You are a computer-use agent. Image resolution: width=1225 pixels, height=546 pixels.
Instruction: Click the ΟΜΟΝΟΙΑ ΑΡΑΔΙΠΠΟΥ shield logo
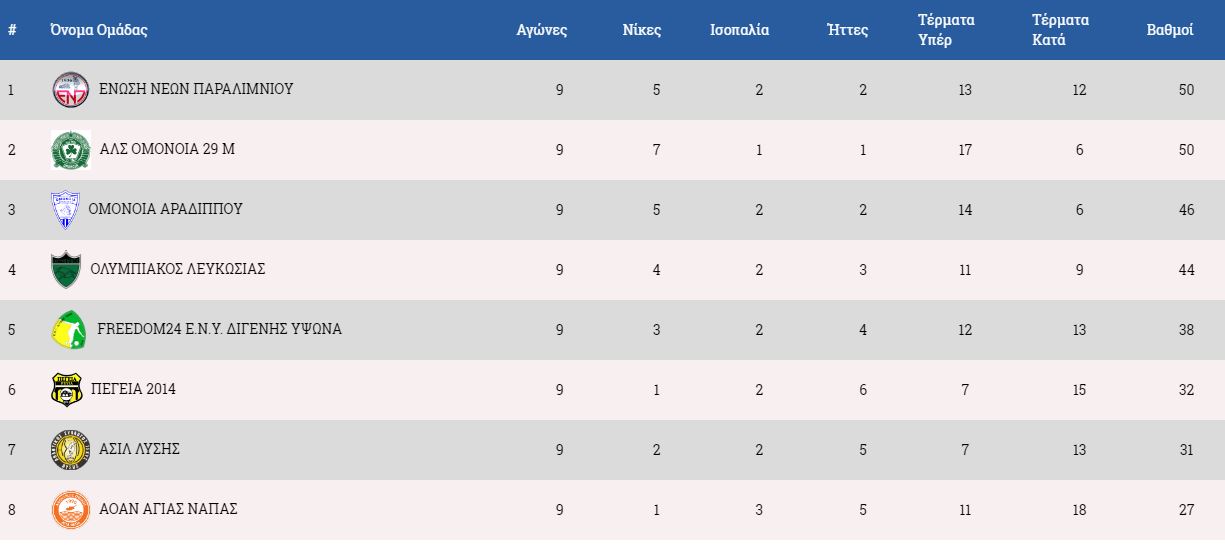(x=65, y=210)
